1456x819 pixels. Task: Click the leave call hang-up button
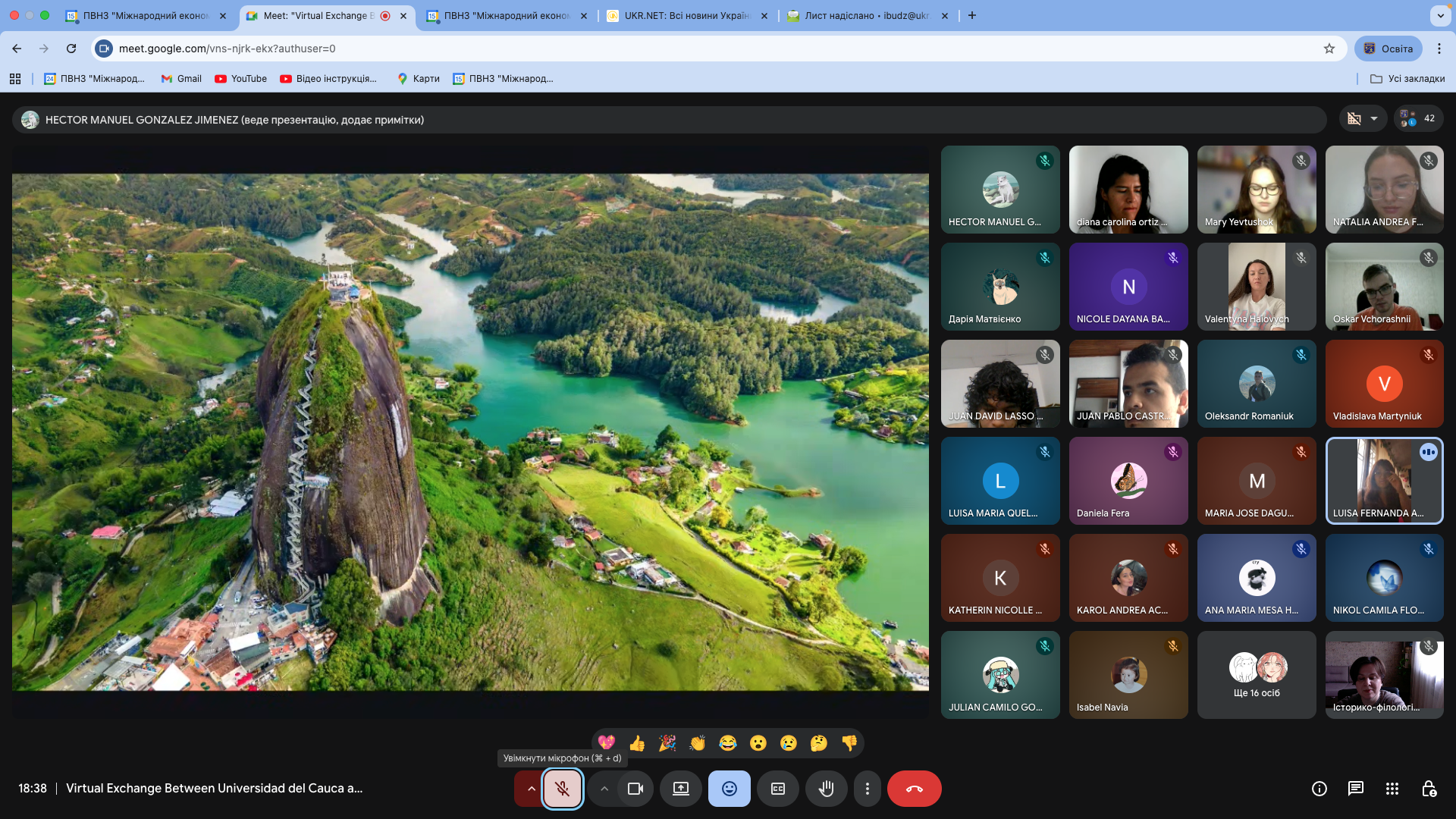click(914, 789)
